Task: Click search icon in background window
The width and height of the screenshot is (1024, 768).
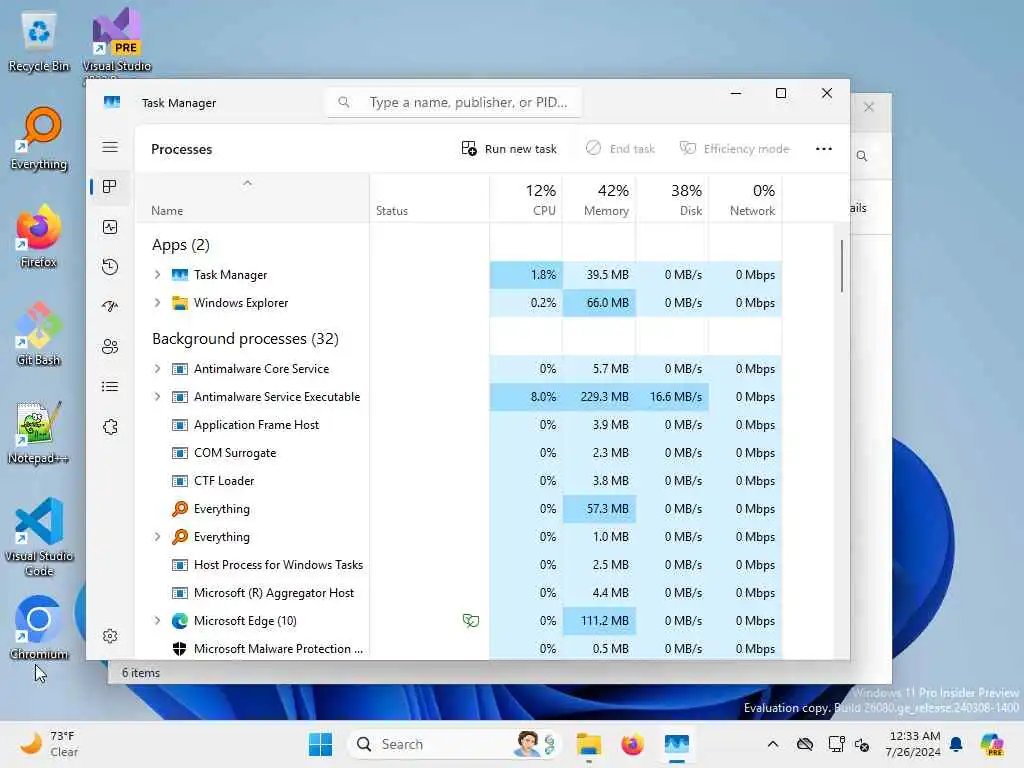Action: click(862, 156)
